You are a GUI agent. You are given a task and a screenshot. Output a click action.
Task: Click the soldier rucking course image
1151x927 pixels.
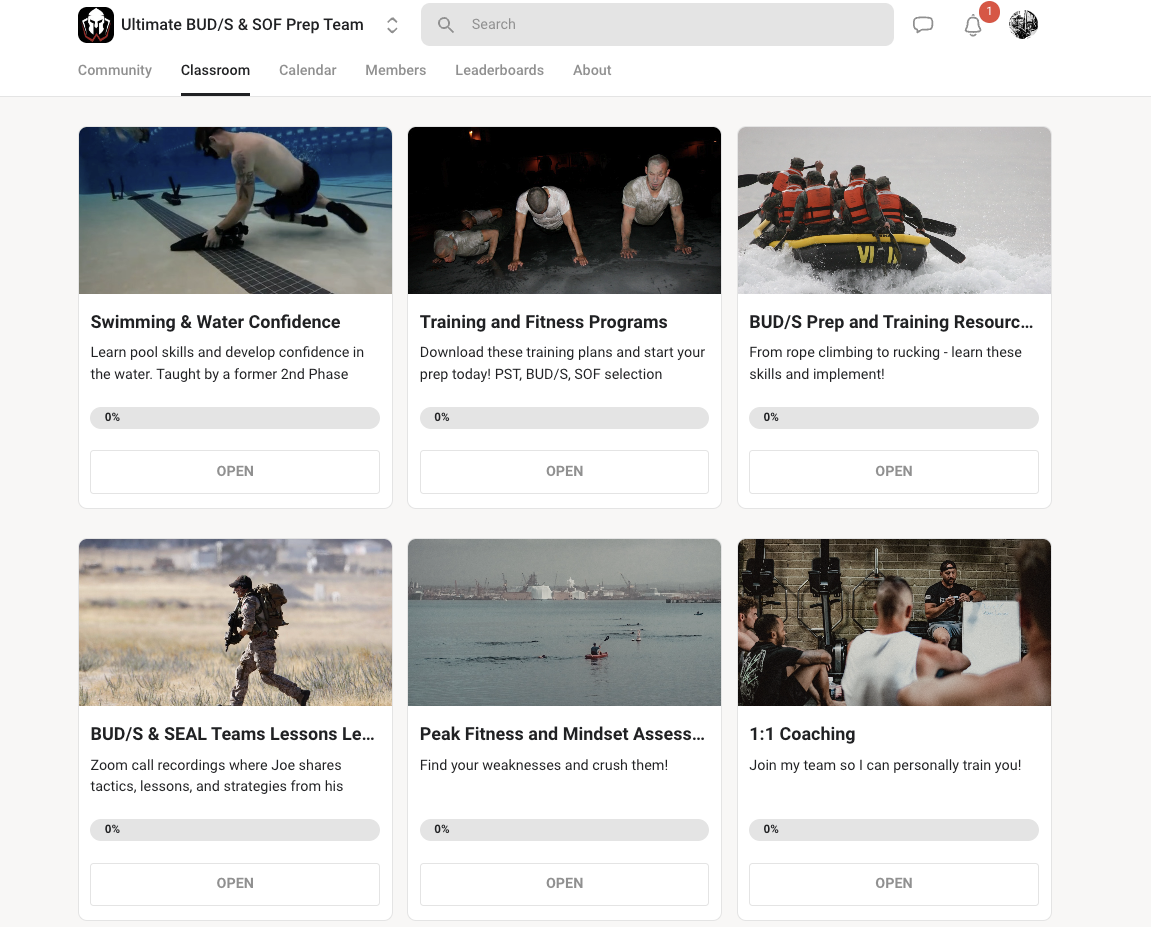235,622
